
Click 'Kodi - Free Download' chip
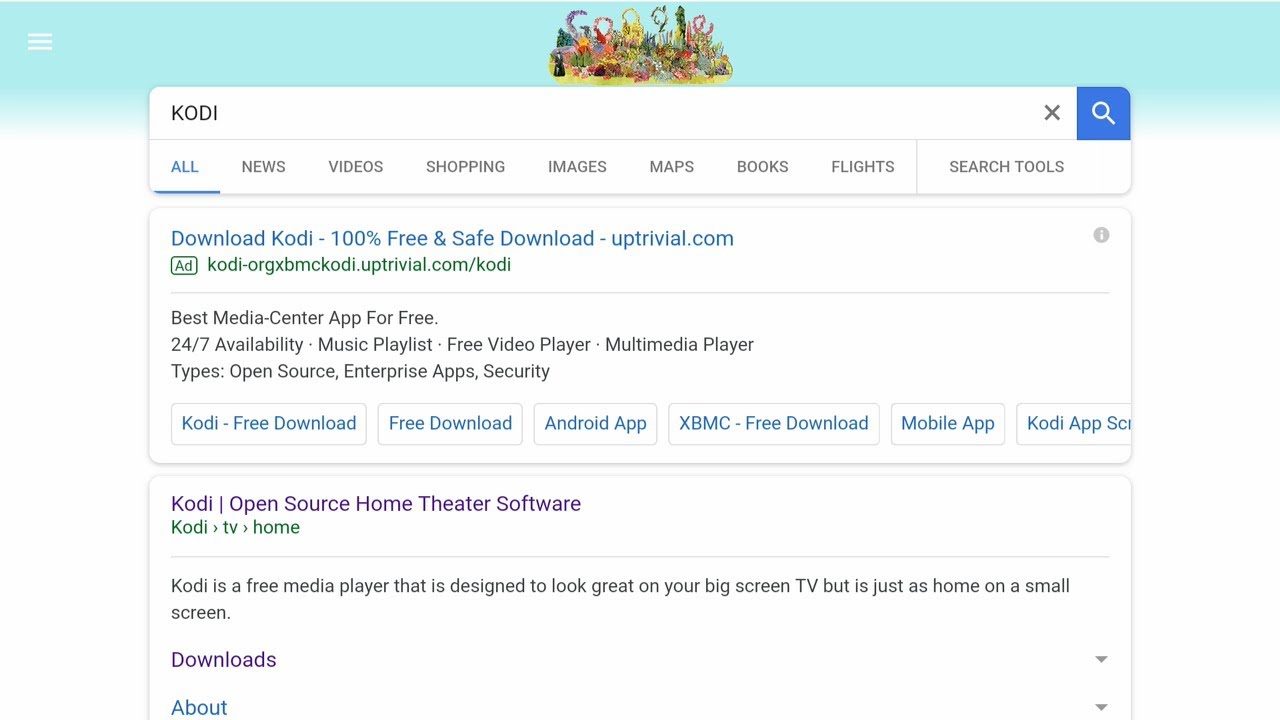click(269, 423)
